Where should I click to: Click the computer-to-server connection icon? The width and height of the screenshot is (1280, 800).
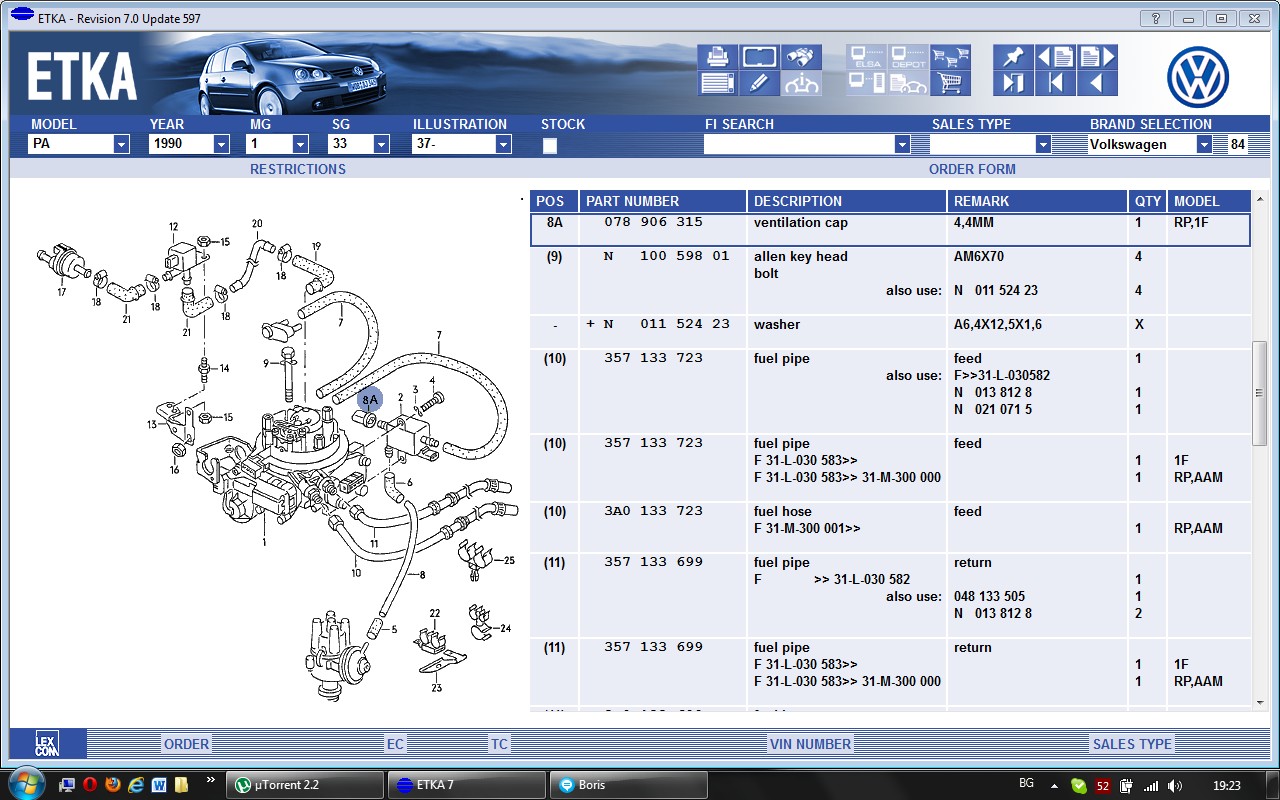click(866, 83)
